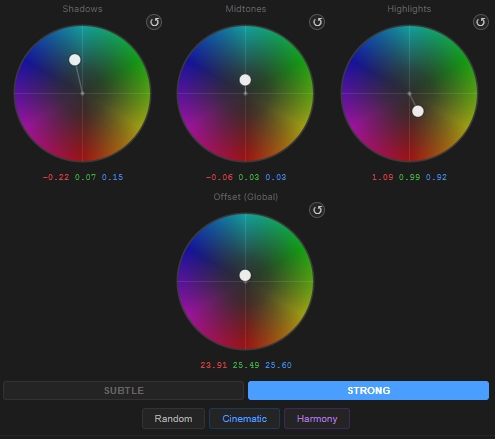Click Highlights green value 0.99

tap(410, 177)
